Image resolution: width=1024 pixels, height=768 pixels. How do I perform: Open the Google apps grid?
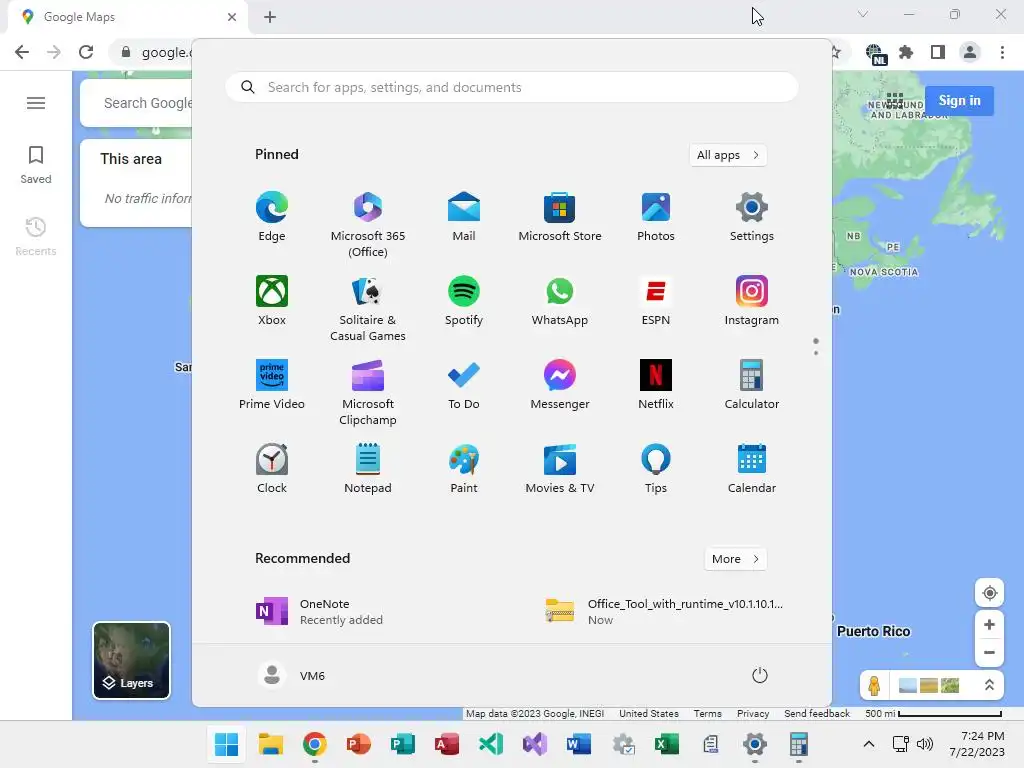(x=895, y=101)
